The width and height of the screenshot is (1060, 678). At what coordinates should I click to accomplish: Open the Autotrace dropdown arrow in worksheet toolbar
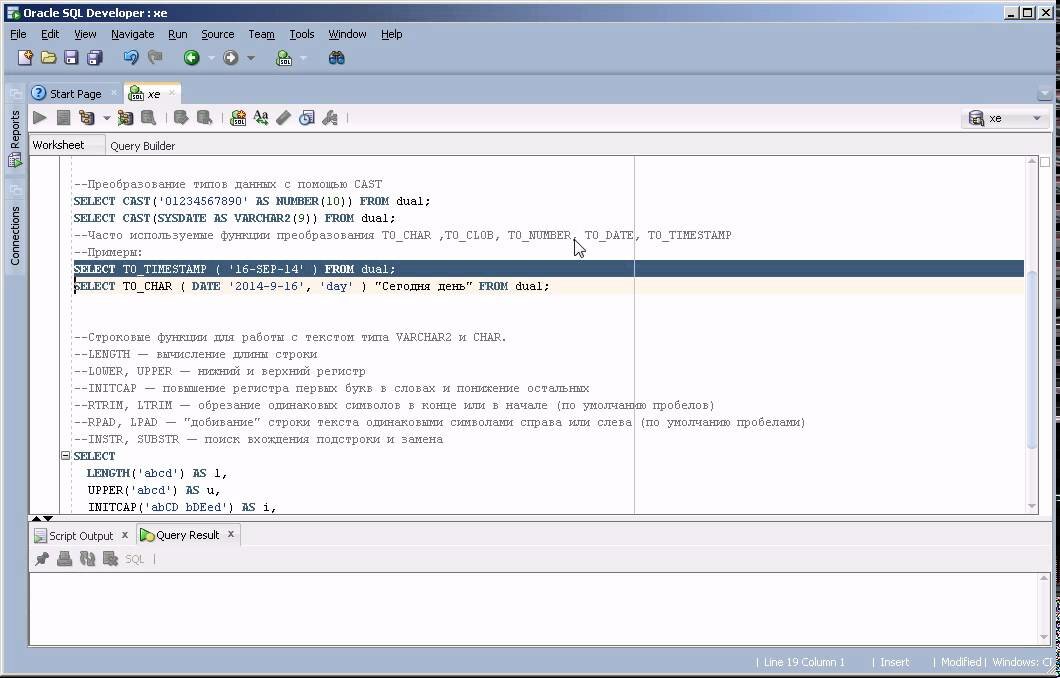click(x=107, y=117)
